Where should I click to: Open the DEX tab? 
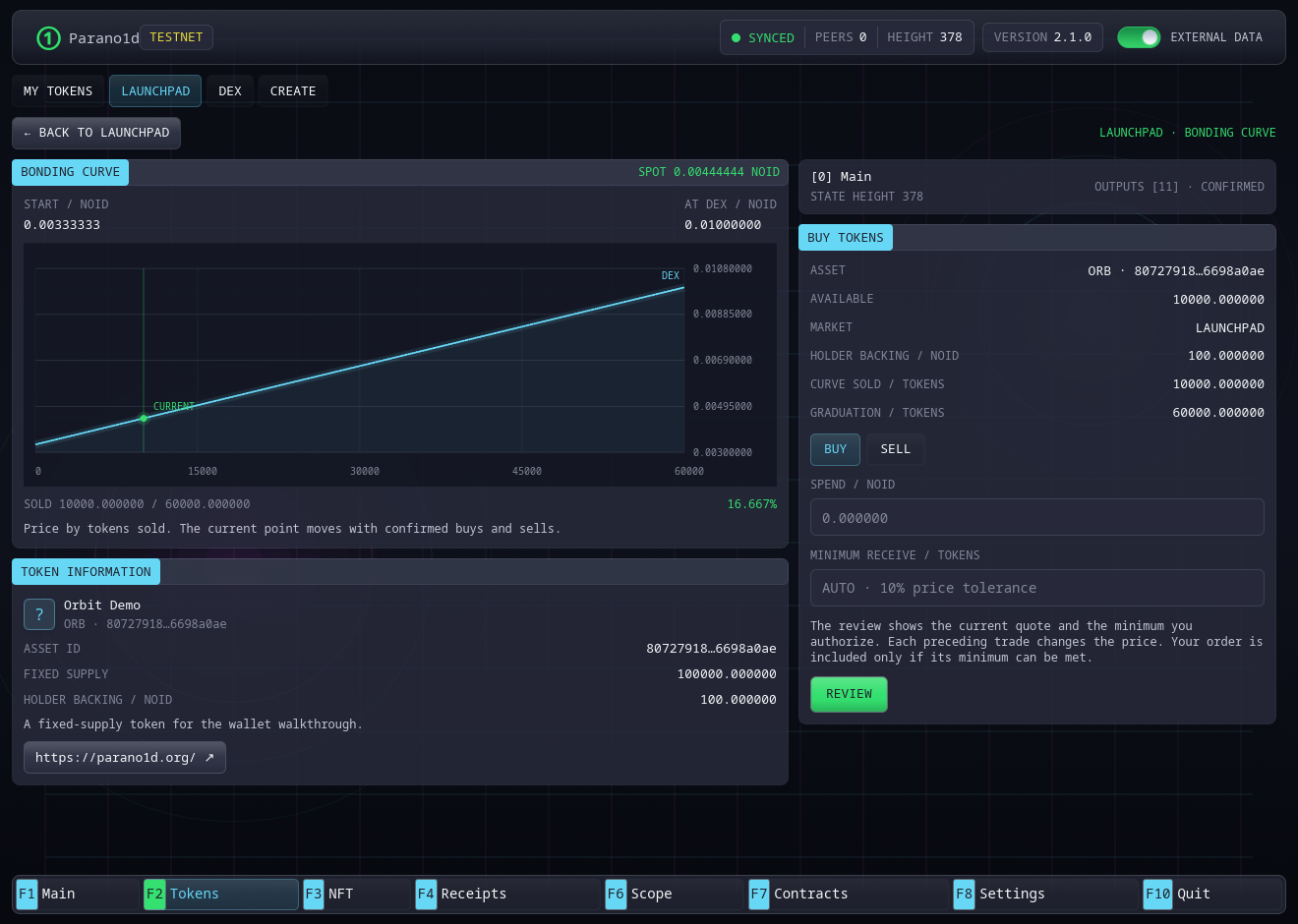pos(230,91)
